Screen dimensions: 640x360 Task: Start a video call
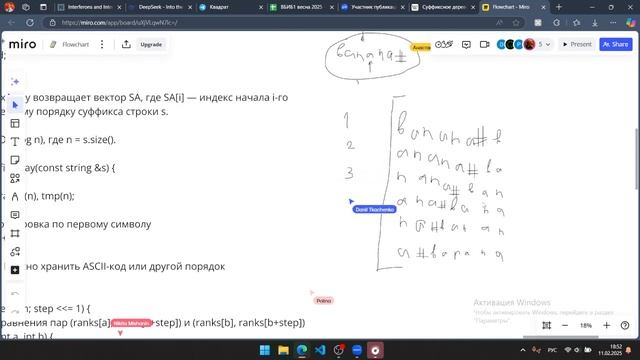pyautogui.click(x=484, y=44)
